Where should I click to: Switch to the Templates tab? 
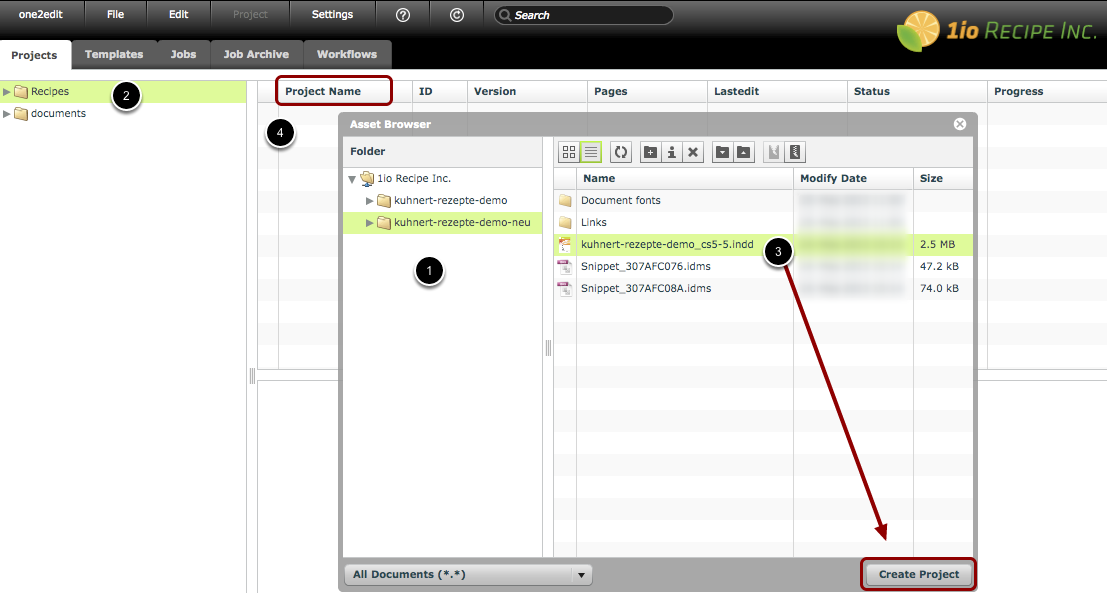coord(114,54)
